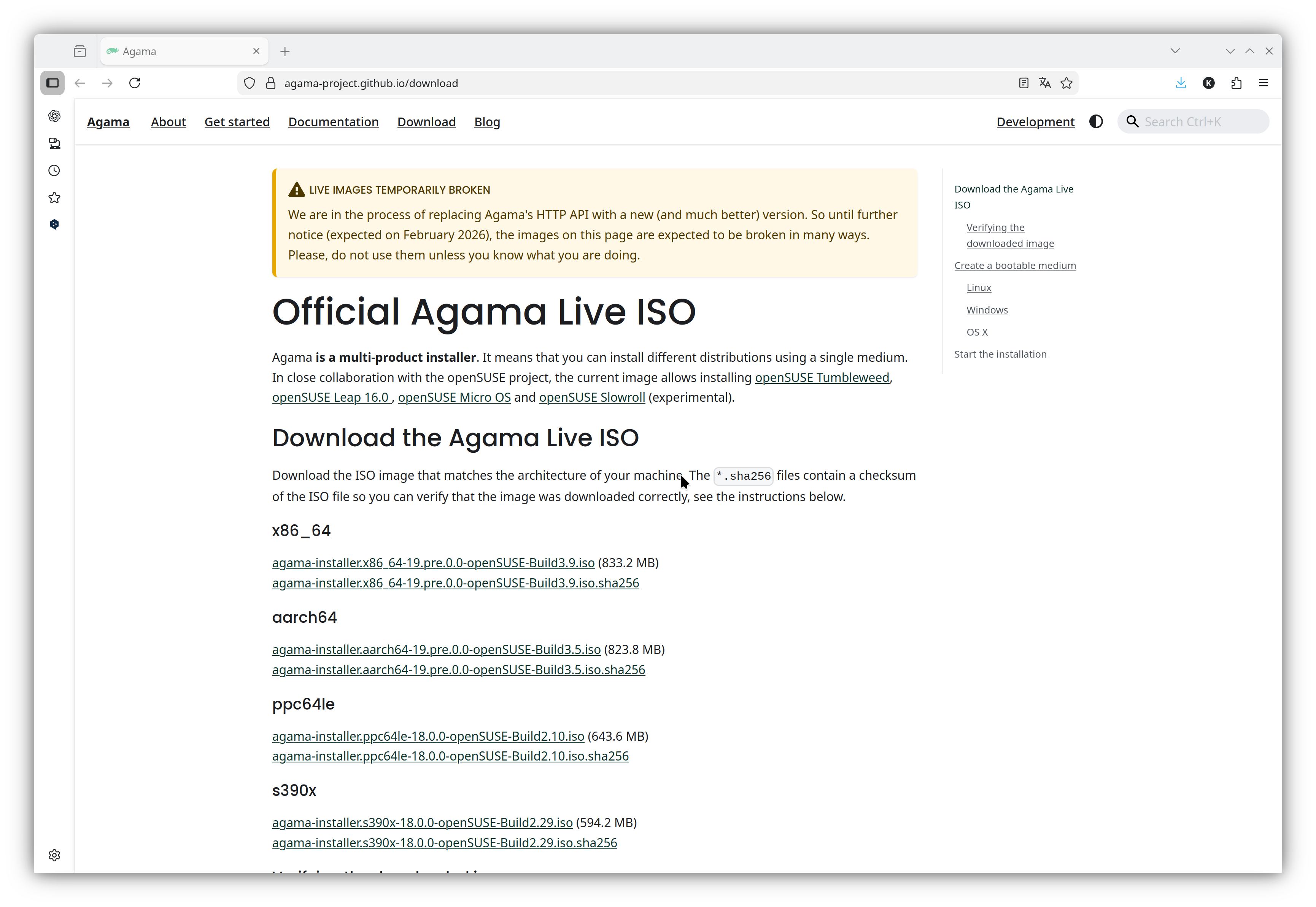Open the downloads panel

tap(1181, 83)
